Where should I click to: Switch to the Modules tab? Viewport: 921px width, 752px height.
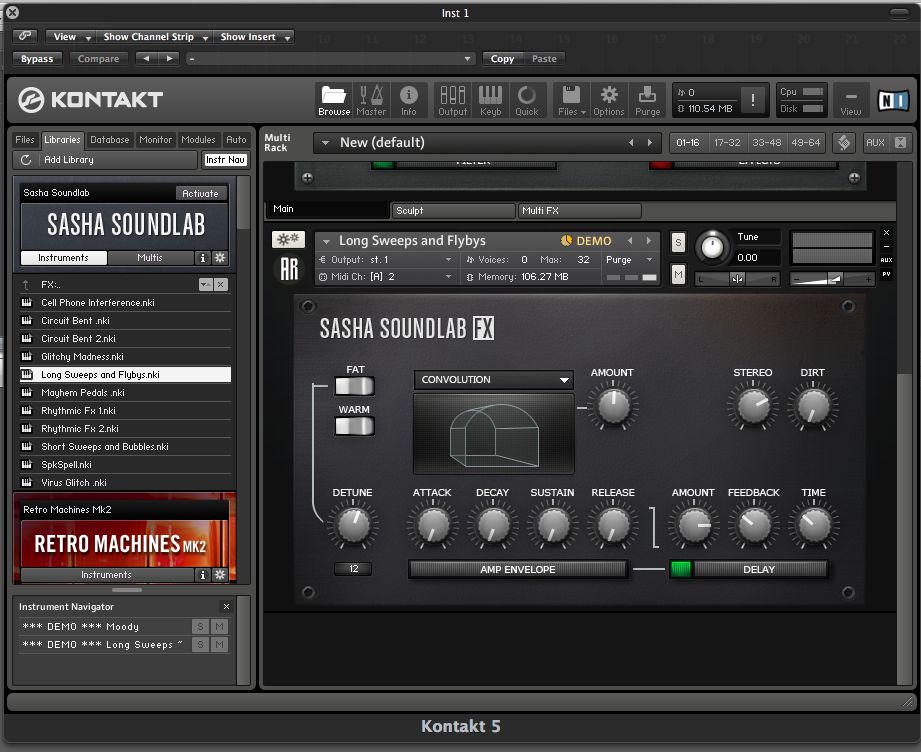[199, 140]
